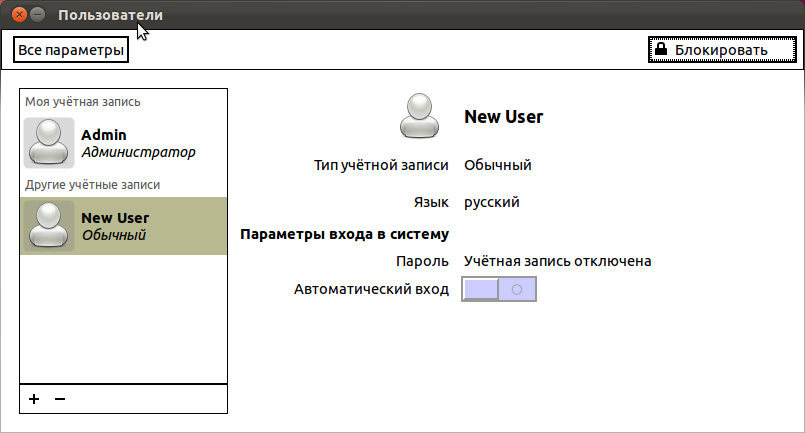
Task: Click the minus icon to remove user
Action: tap(60, 399)
